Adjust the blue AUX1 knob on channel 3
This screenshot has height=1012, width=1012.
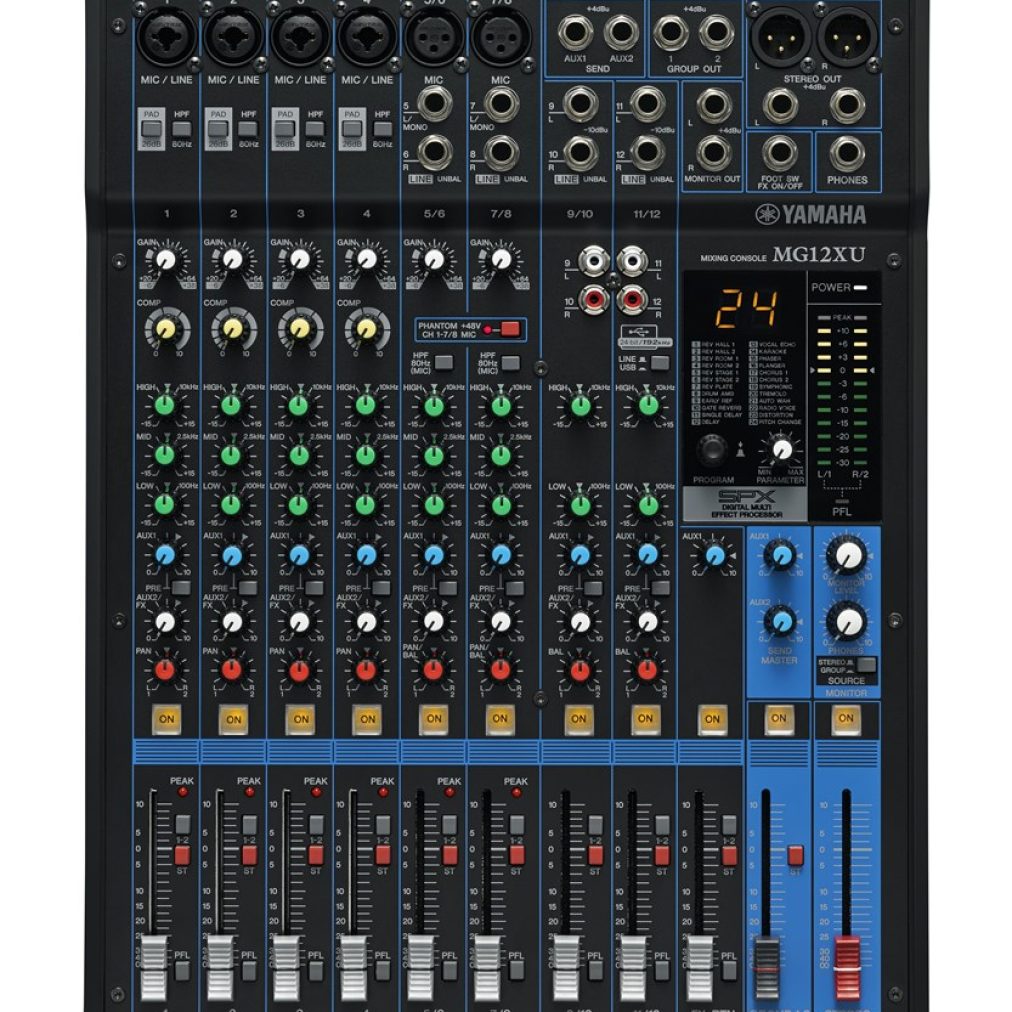[x=299, y=555]
